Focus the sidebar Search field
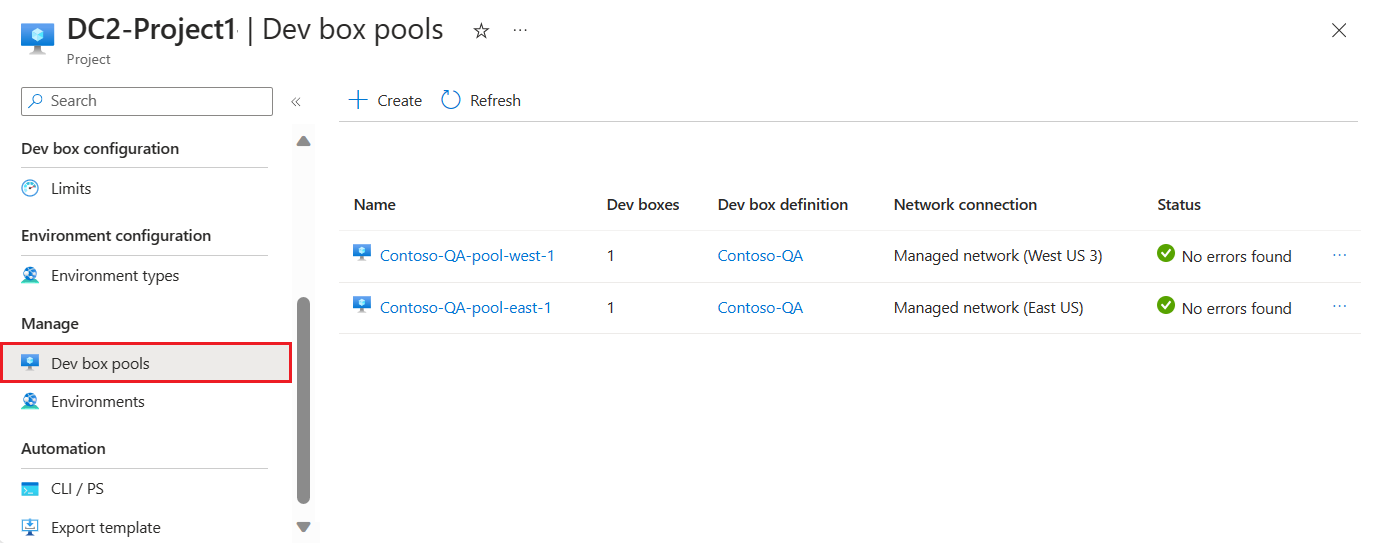This screenshot has width=1374, height=545. pos(147,101)
